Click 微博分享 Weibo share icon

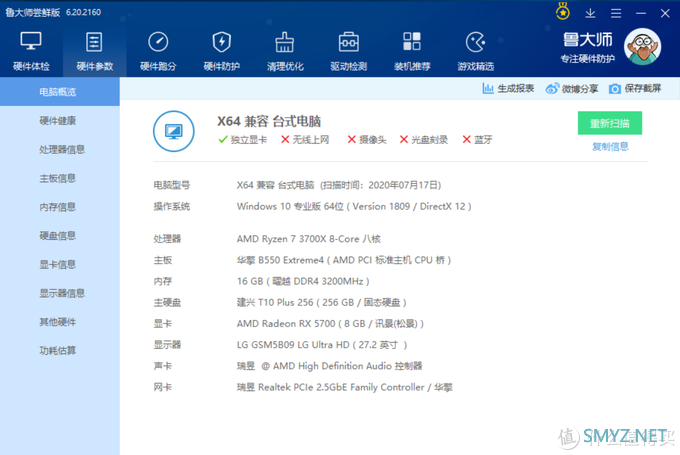[x=552, y=88]
